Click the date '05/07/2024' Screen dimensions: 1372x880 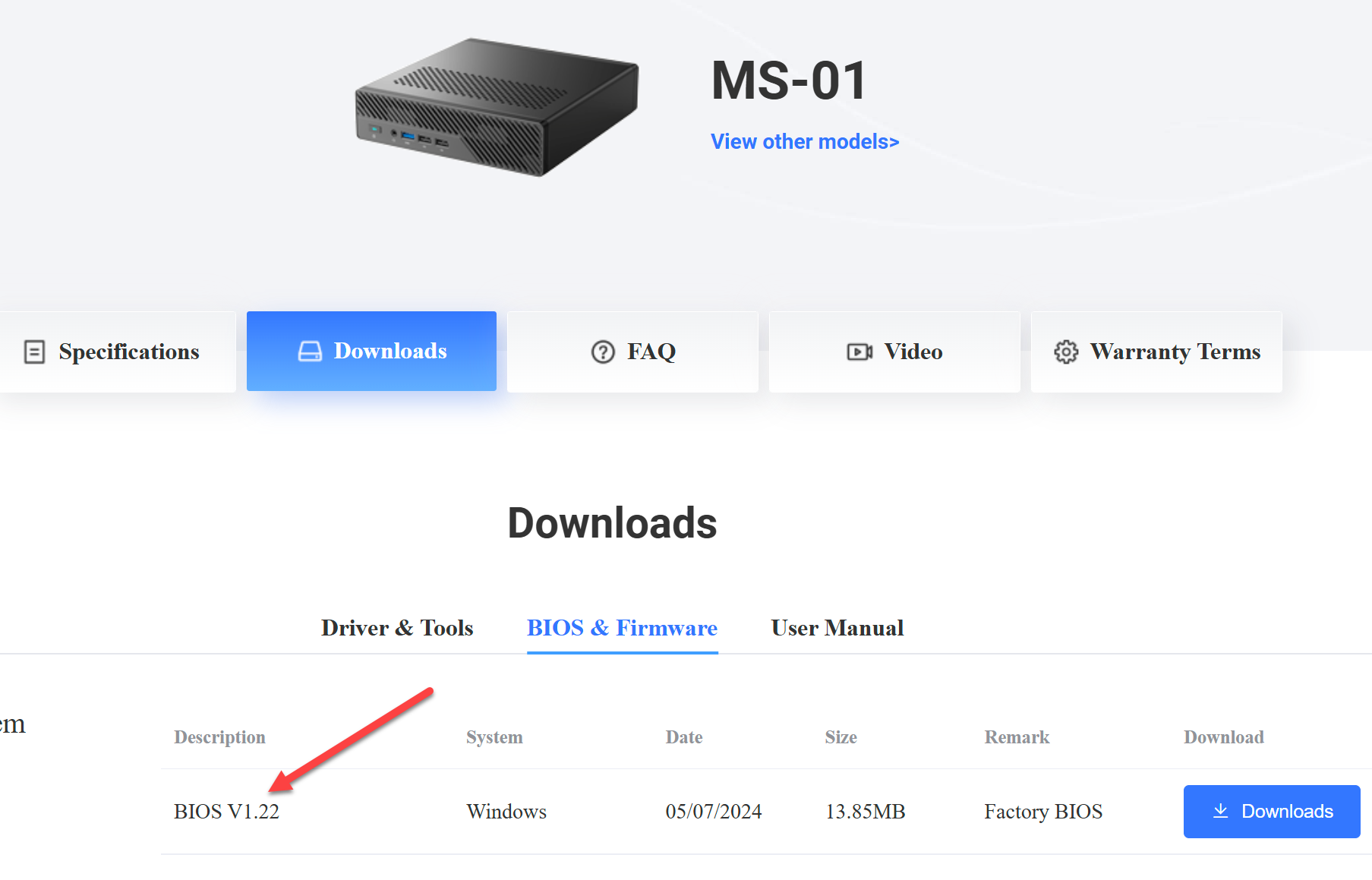[x=714, y=812]
